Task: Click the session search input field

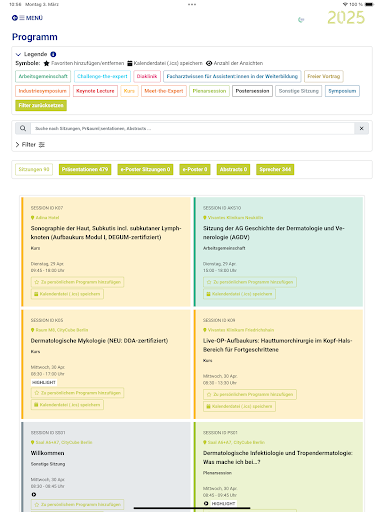Action: [x=192, y=128]
